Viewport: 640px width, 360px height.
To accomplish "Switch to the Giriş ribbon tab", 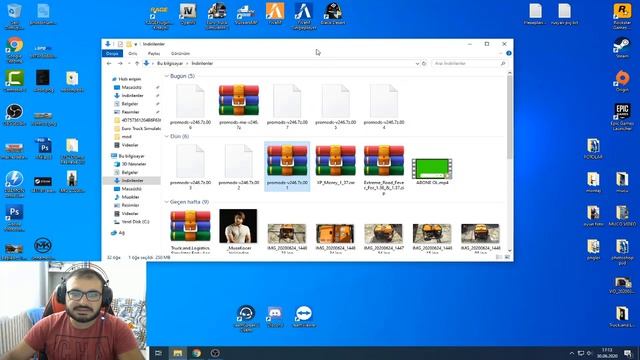I will pyautogui.click(x=133, y=53).
